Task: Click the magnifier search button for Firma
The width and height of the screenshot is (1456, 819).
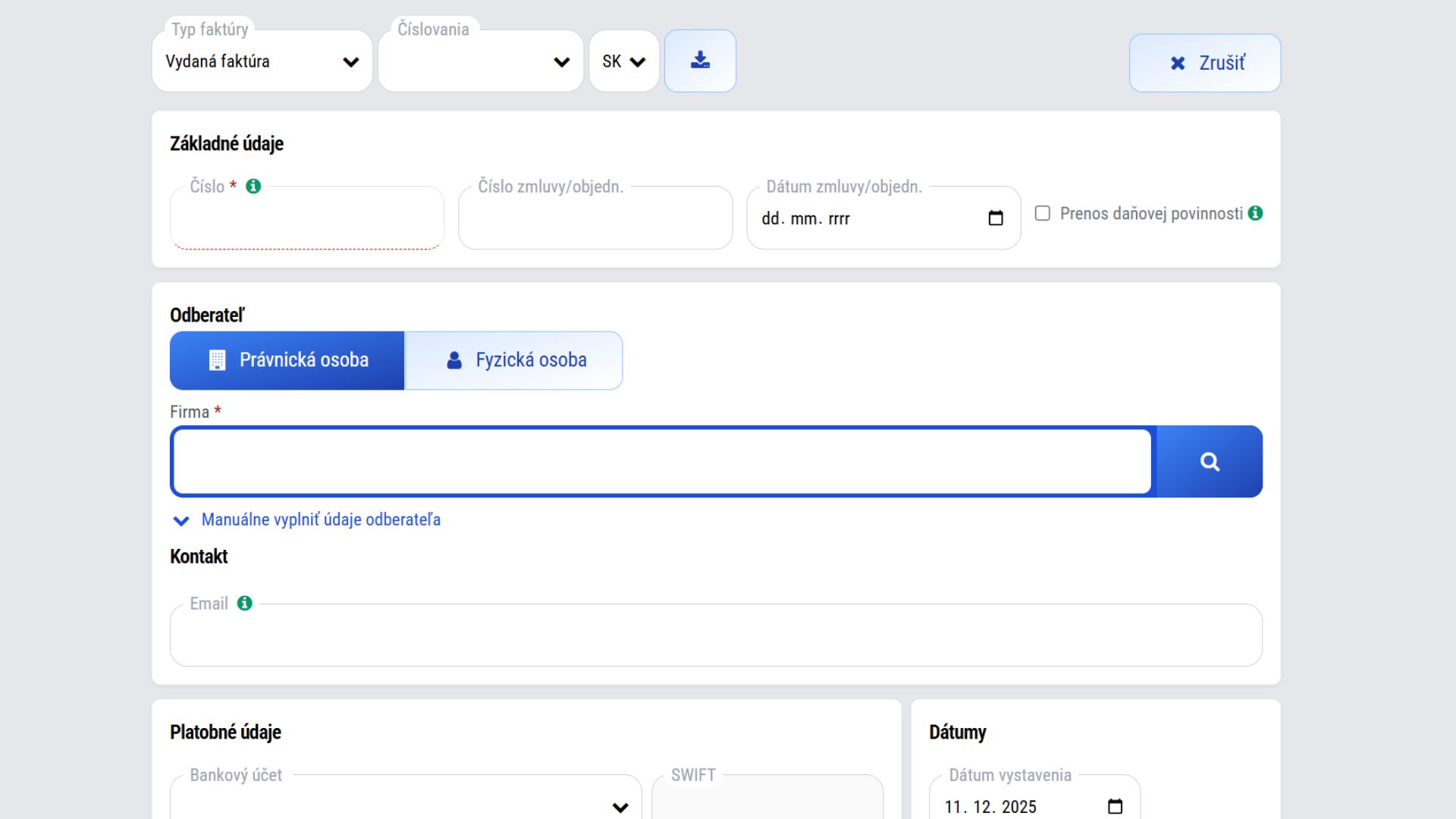Action: 1209,461
